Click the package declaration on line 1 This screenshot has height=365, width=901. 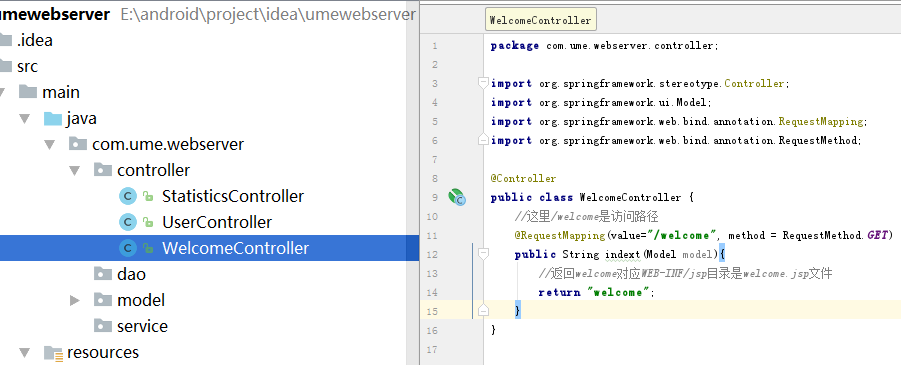pos(604,45)
